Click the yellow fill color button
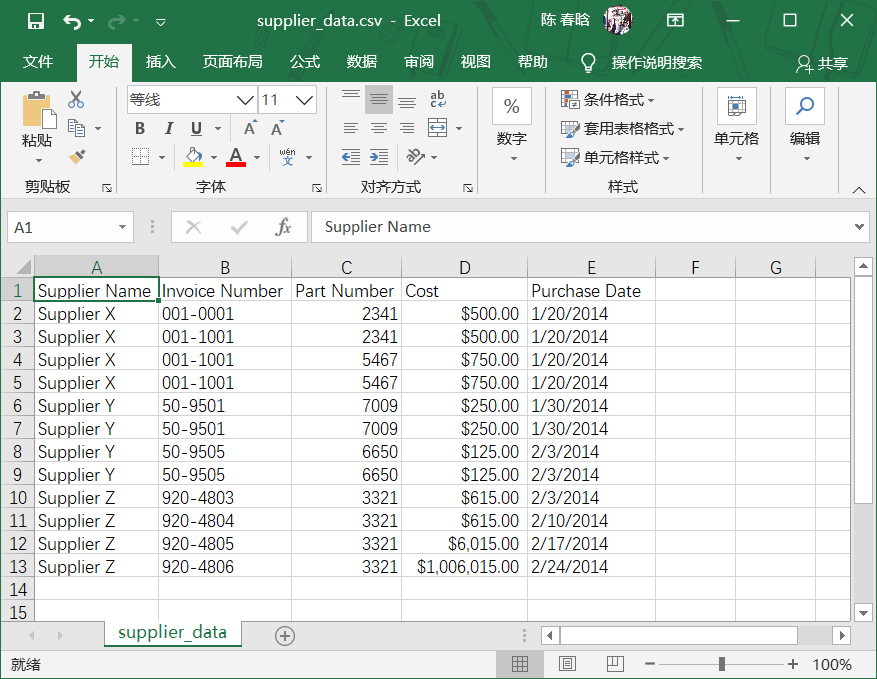This screenshot has width=877, height=679. coord(194,157)
